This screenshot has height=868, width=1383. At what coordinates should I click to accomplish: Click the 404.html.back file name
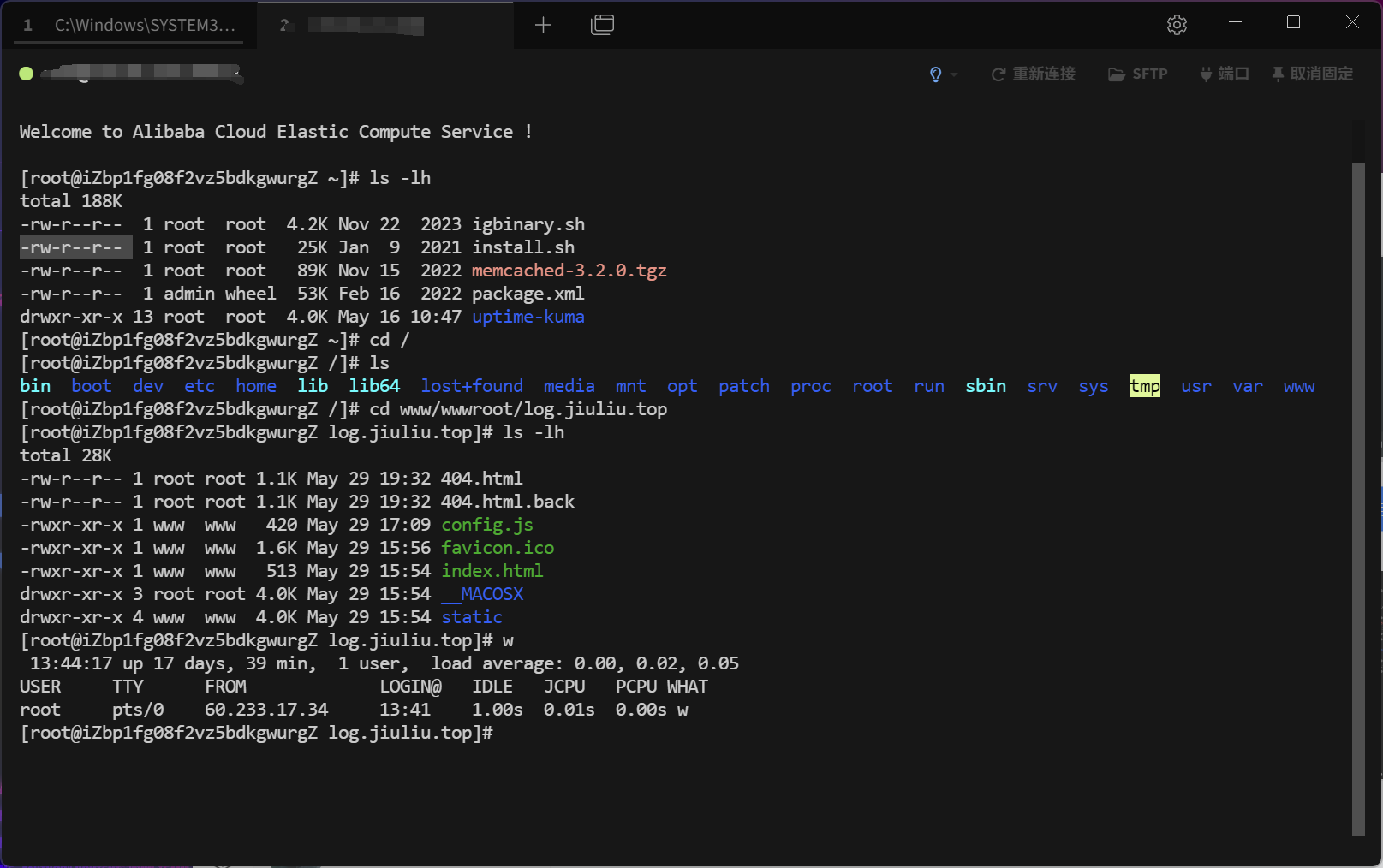click(x=508, y=502)
